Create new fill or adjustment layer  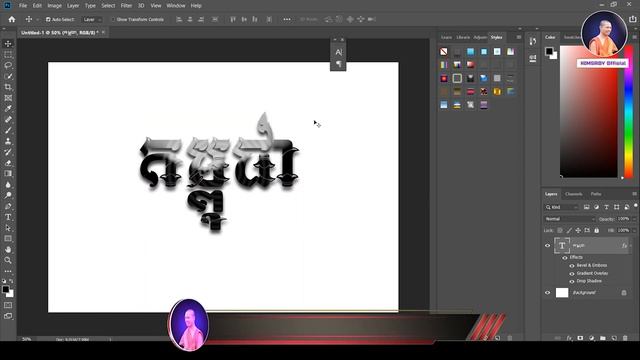[x=591, y=338]
